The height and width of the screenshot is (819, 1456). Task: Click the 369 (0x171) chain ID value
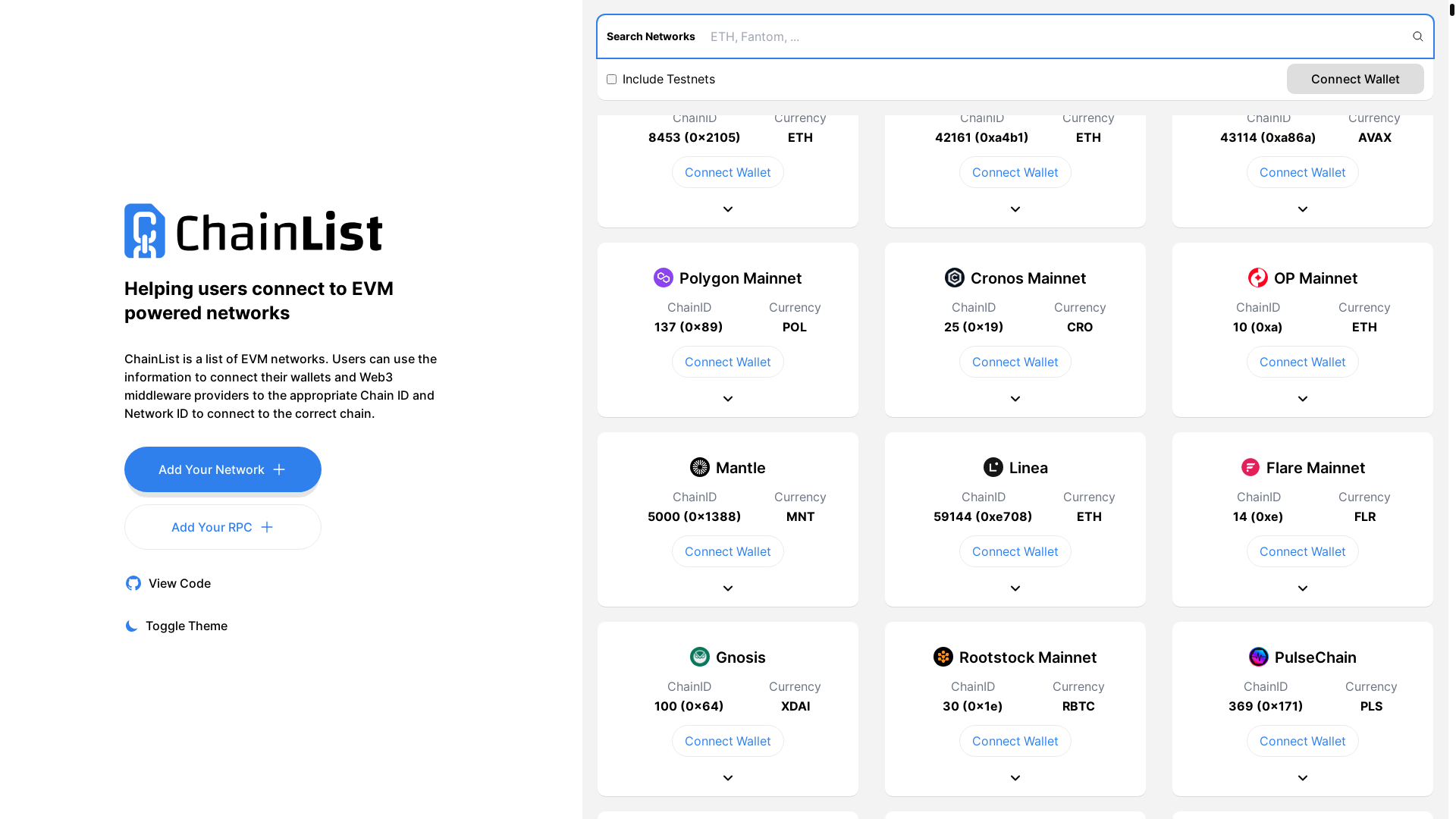point(1266,706)
